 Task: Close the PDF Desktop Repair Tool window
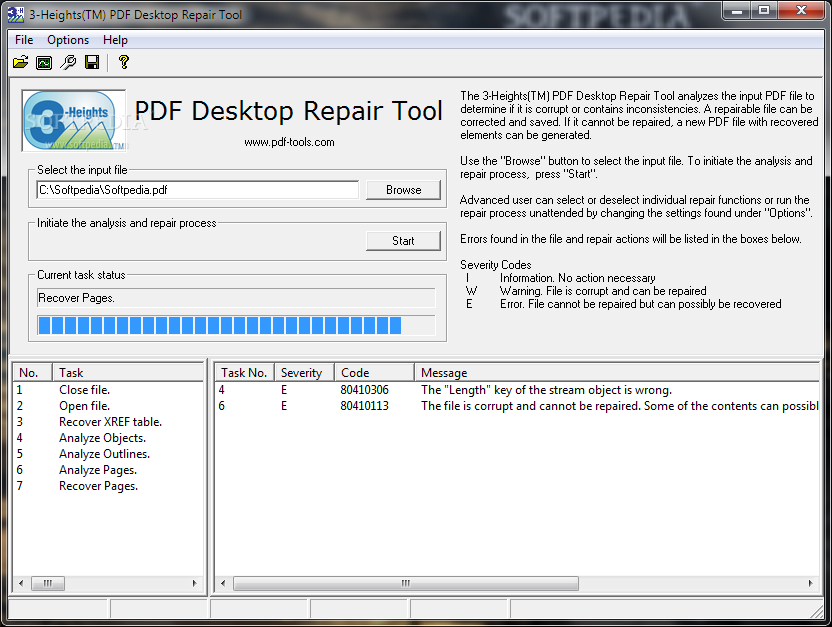coord(801,11)
